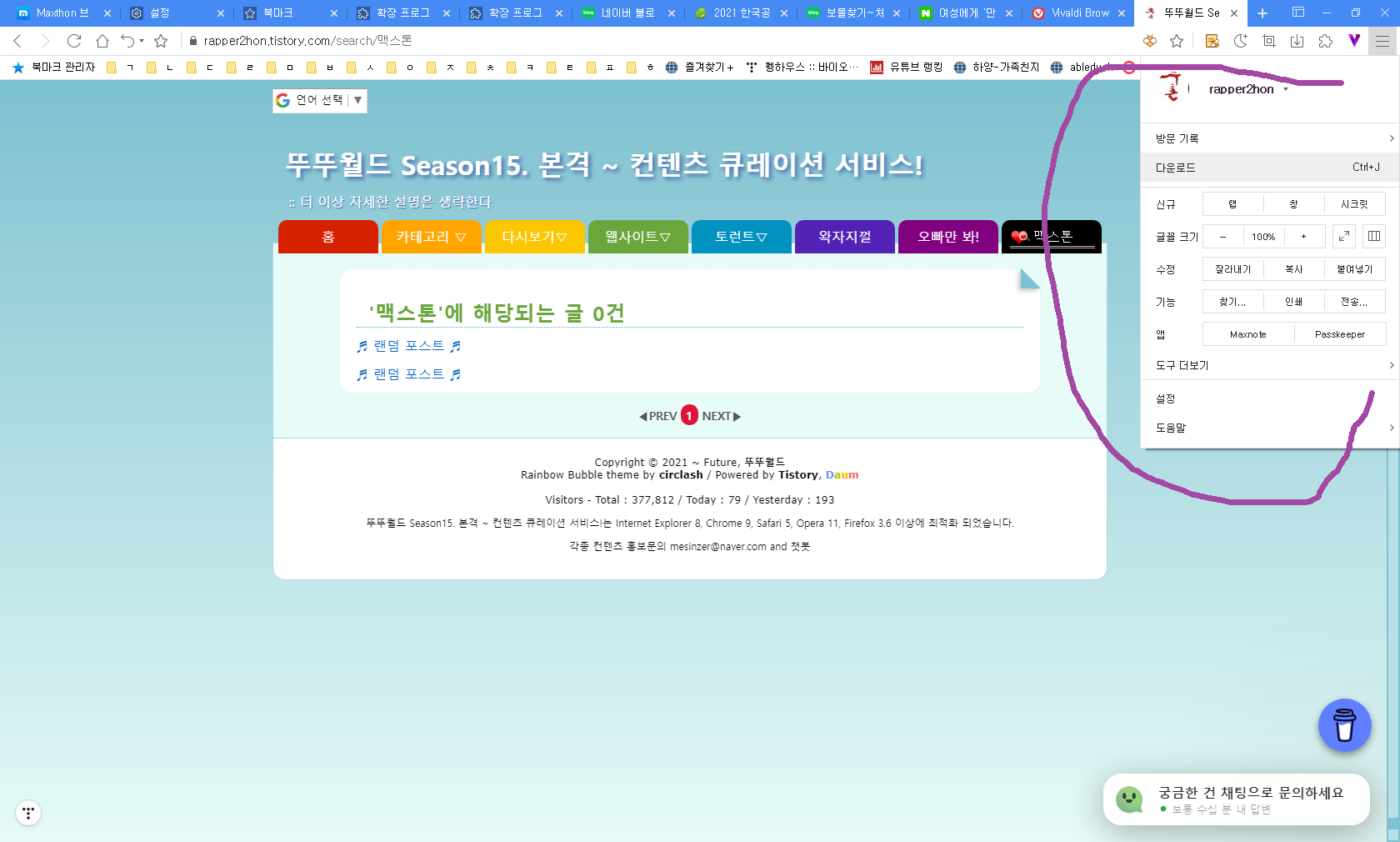The width and height of the screenshot is (1400, 842).
Task: Expand the 카테고리 ▽ navigation menu
Action: click(x=432, y=237)
